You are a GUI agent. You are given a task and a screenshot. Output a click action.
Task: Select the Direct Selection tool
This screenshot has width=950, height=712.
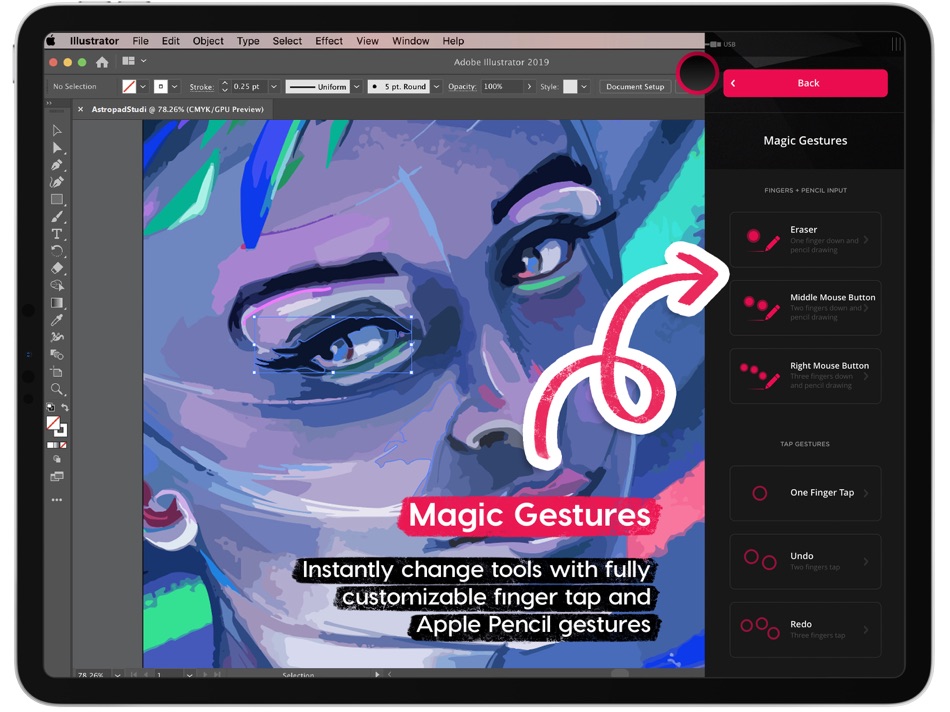pos(57,147)
